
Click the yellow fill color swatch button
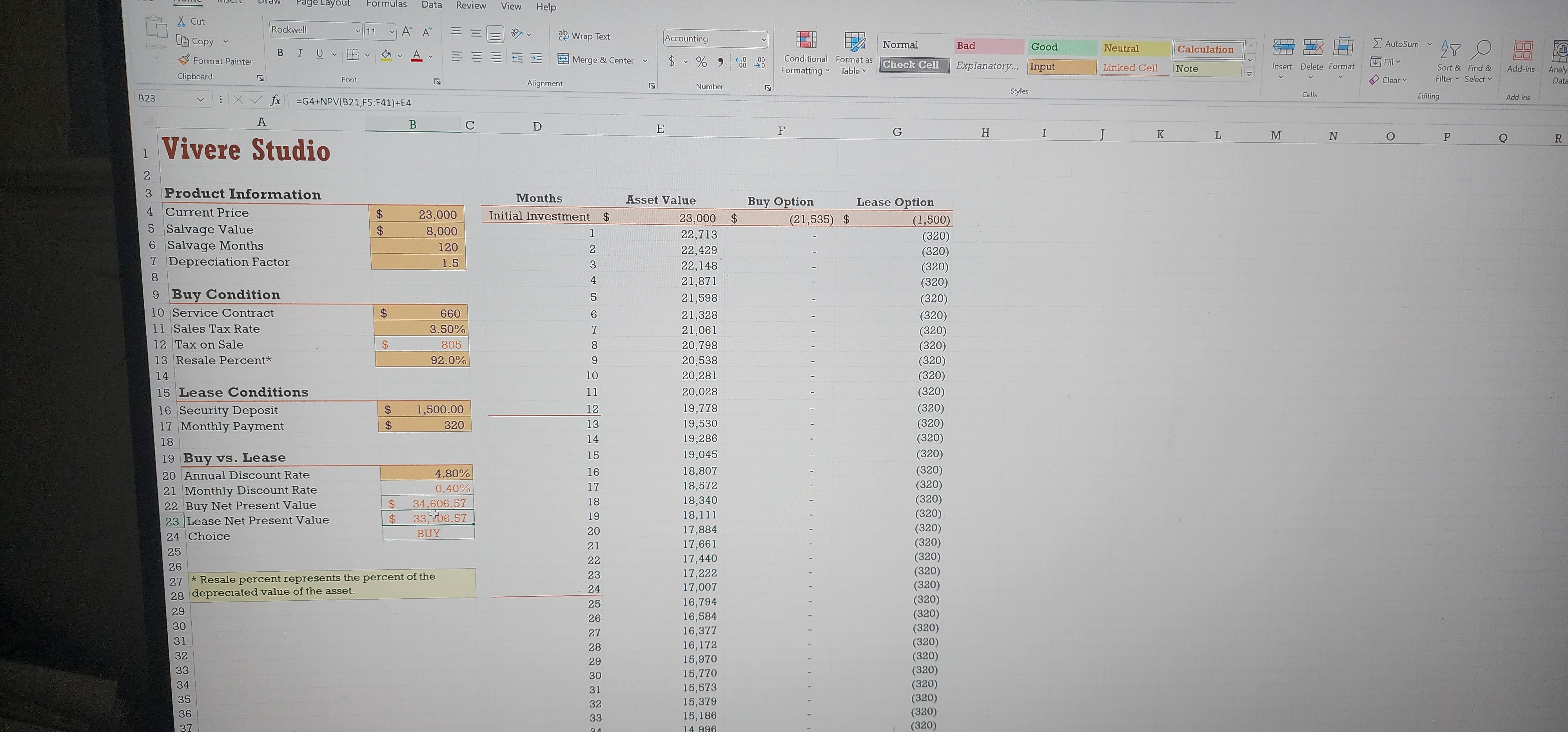pyautogui.click(x=386, y=55)
